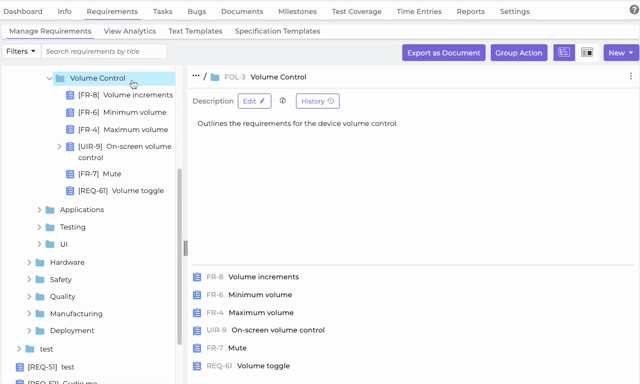Expand the Safety folder

coord(29,280)
